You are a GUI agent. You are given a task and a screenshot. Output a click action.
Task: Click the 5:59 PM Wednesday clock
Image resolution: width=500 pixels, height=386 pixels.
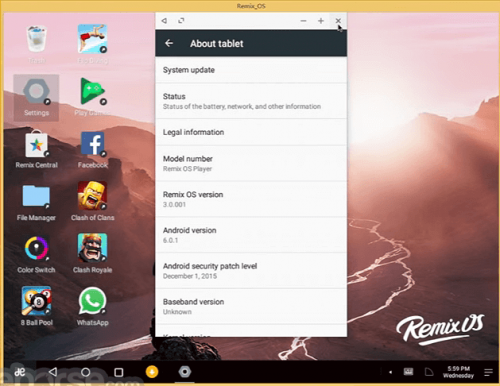click(458, 372)
